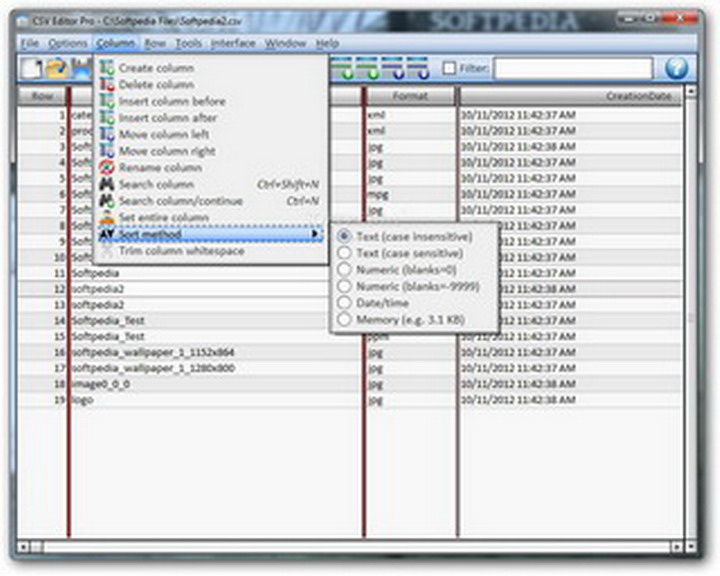Select the CreationDate cell in row 3
Viewport: 720px width, 576px height.
tap(571, 147)
